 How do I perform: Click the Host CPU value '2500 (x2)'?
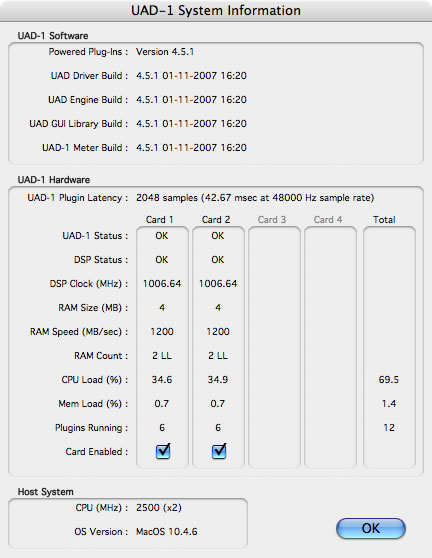point(159,508)
